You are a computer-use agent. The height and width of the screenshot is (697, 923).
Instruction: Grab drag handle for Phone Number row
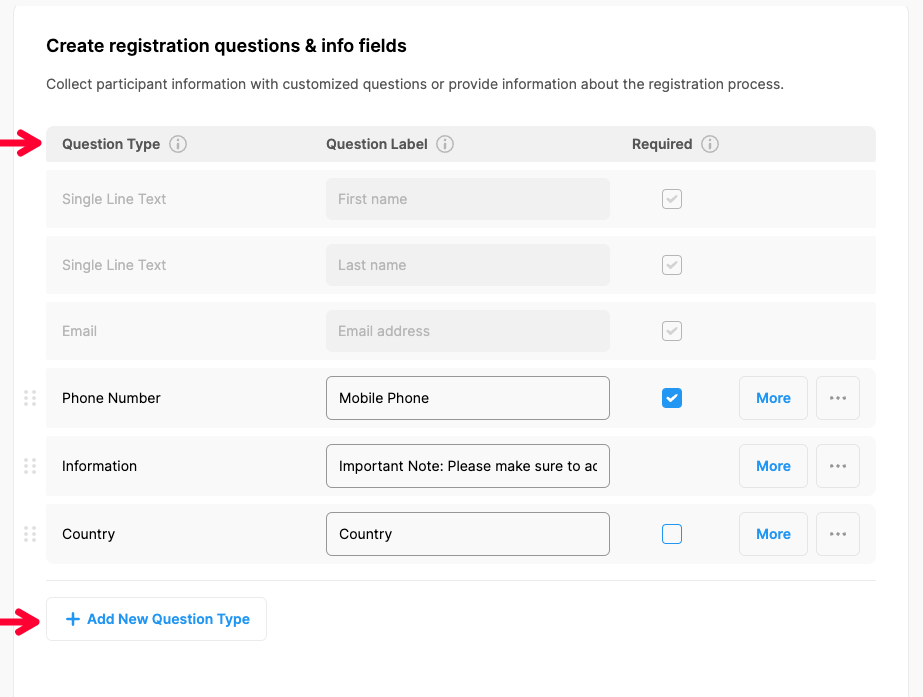pos(30,398)
